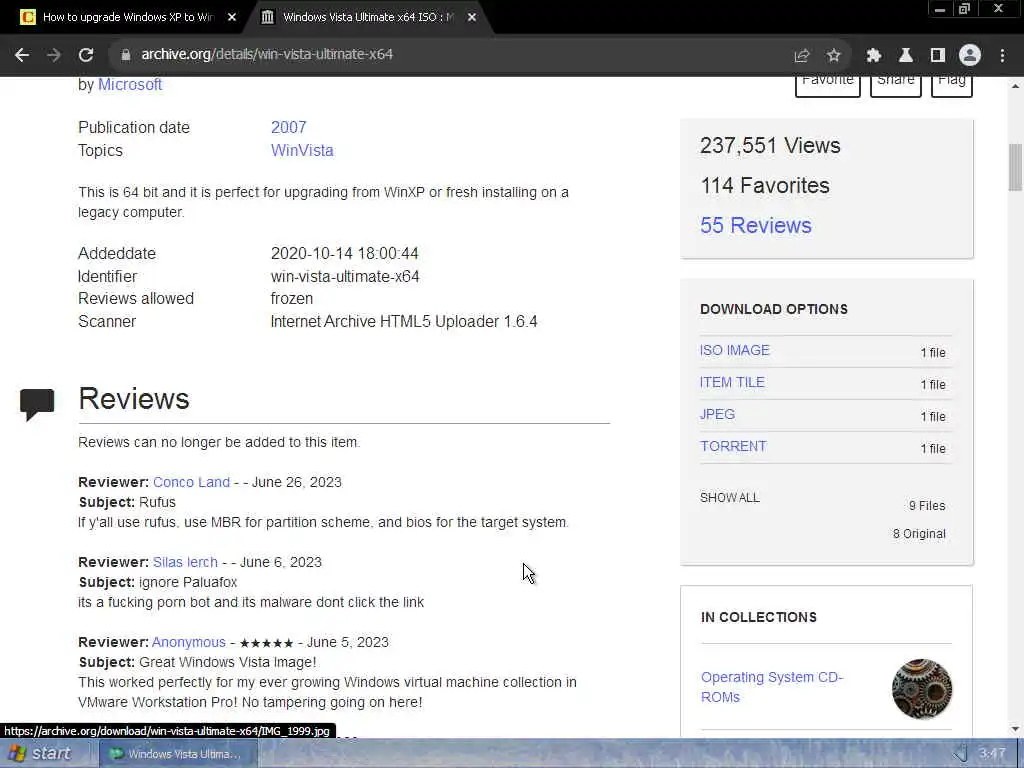1024x768 pixels.
Task: Open the profile avatar menu
Action: (970, 55)
